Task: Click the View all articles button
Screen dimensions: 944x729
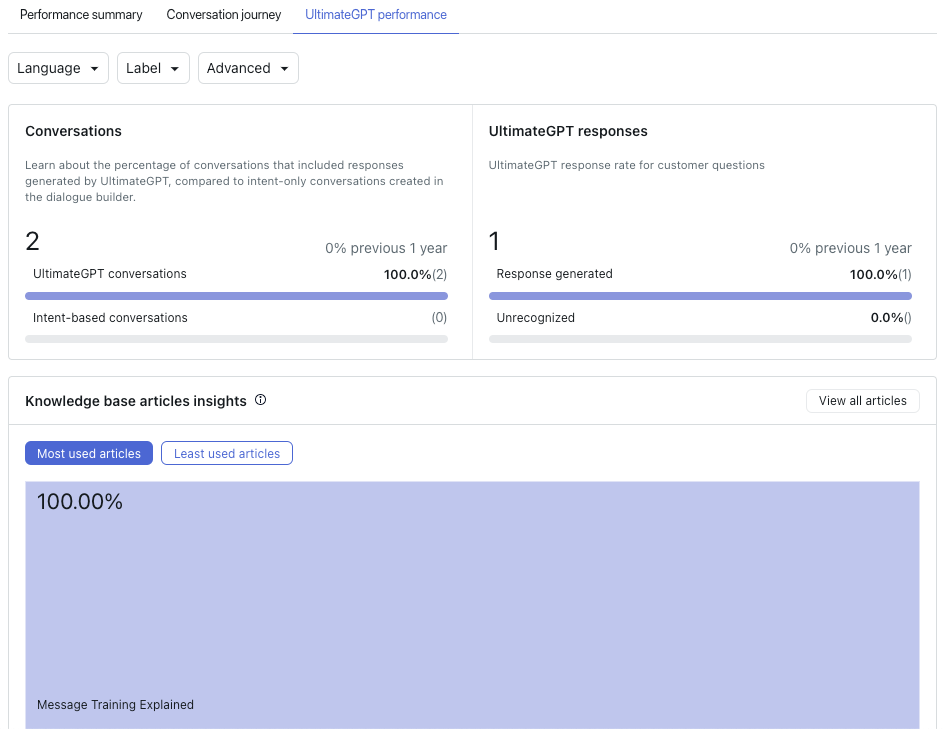Action: point(863,401)
